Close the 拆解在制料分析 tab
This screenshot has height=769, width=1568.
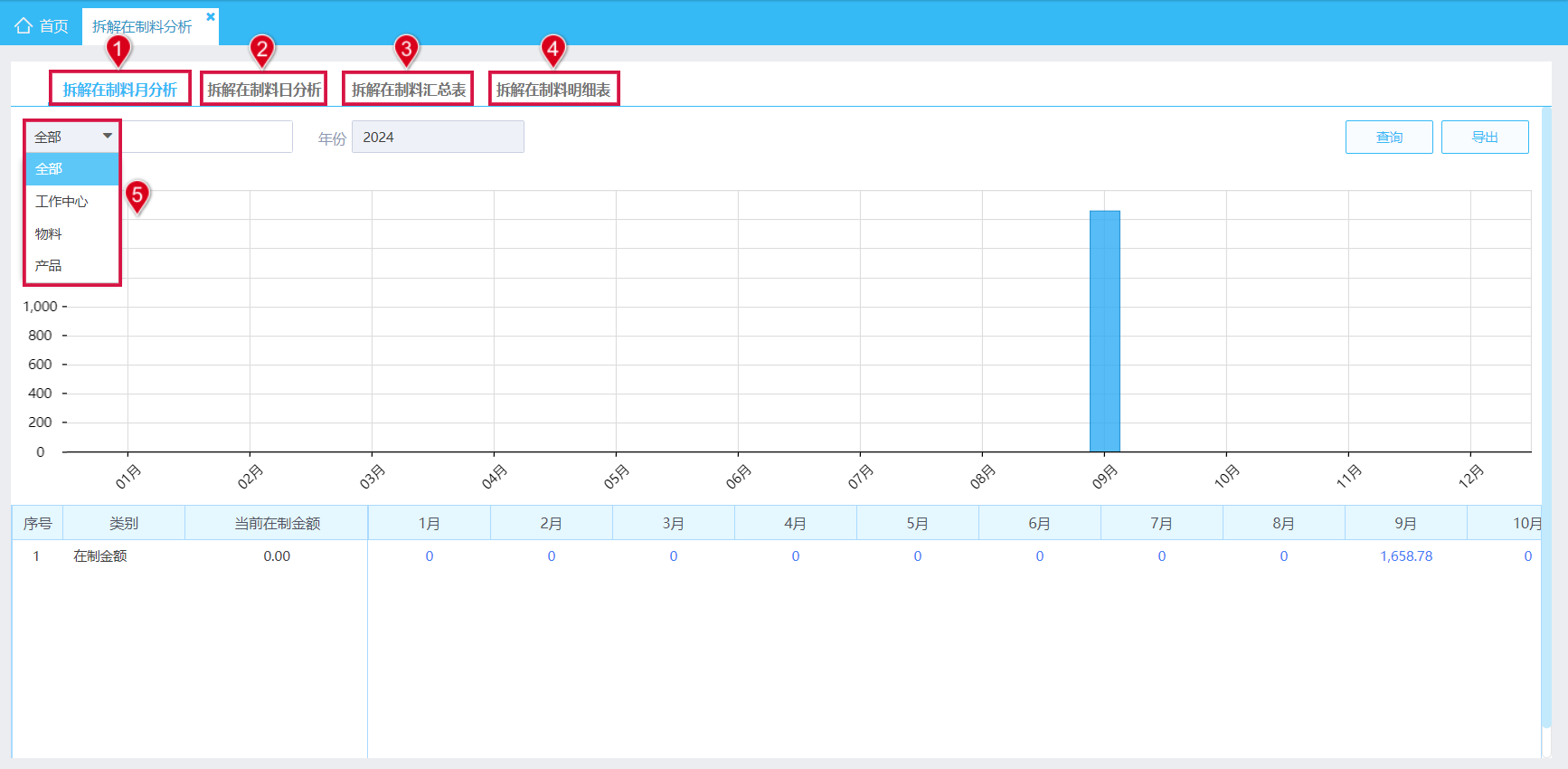click(x=211, y=16)
